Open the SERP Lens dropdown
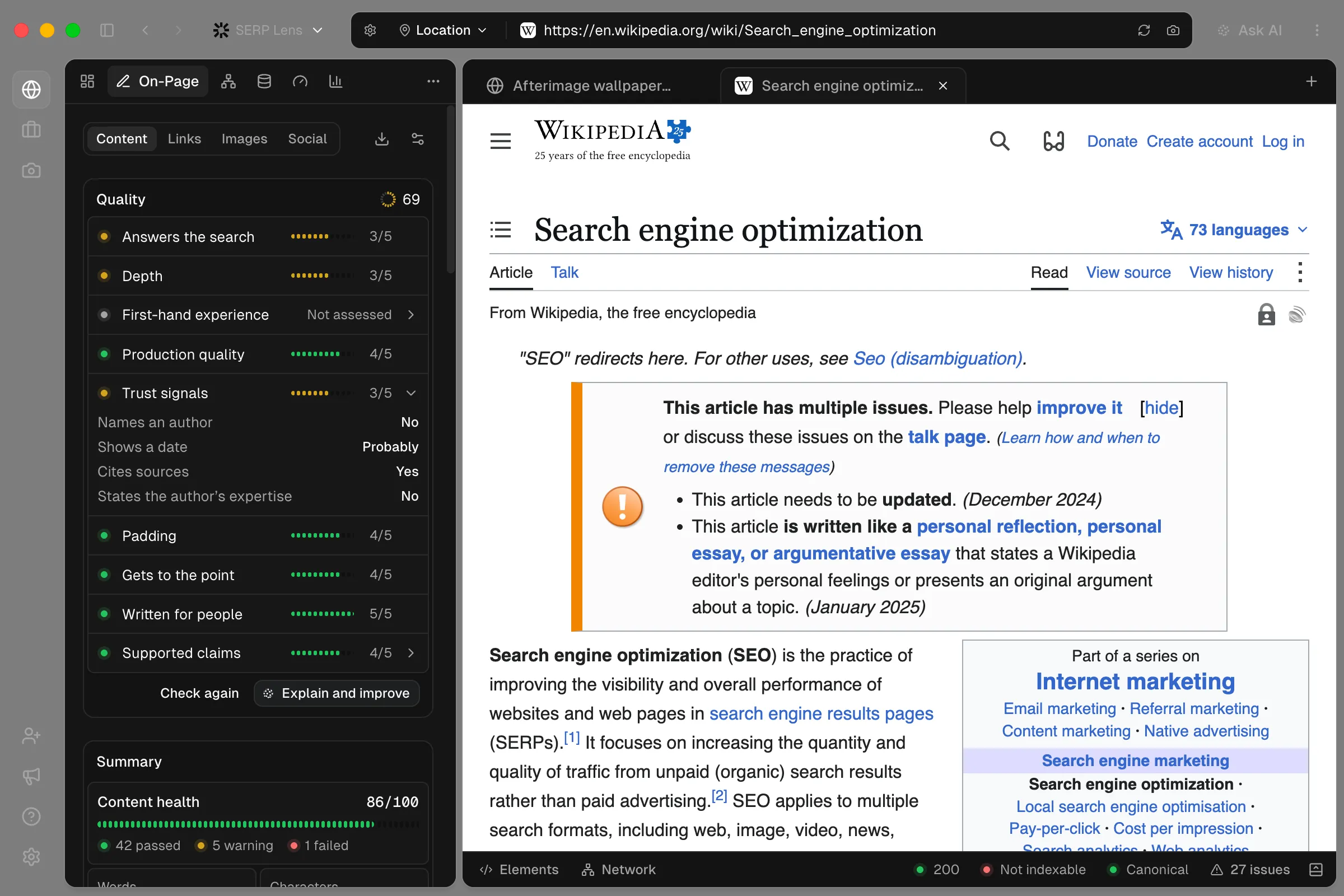Viewport: 1344px width, 896px height. tap(268, 30)
